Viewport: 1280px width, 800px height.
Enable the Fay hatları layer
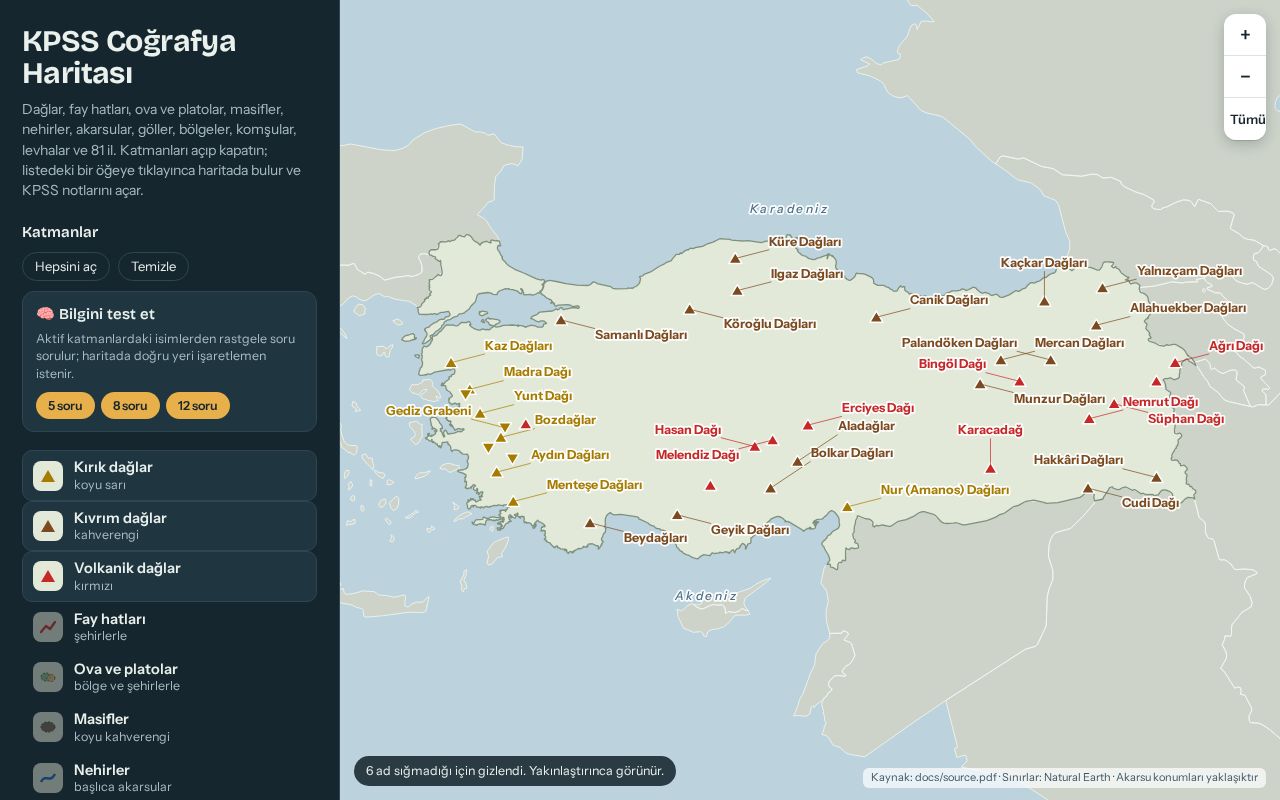[x=169, y=627]
